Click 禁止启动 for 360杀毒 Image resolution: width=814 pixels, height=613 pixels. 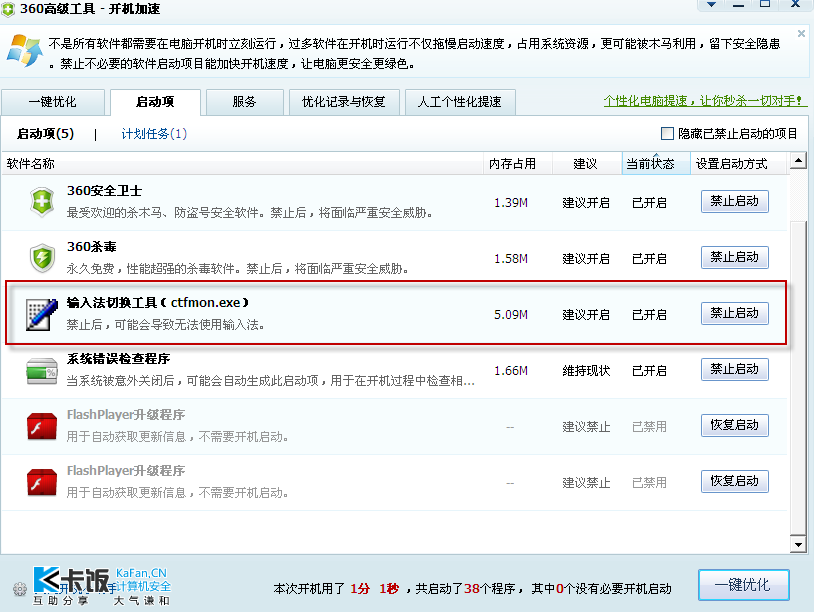coord(735,257)
